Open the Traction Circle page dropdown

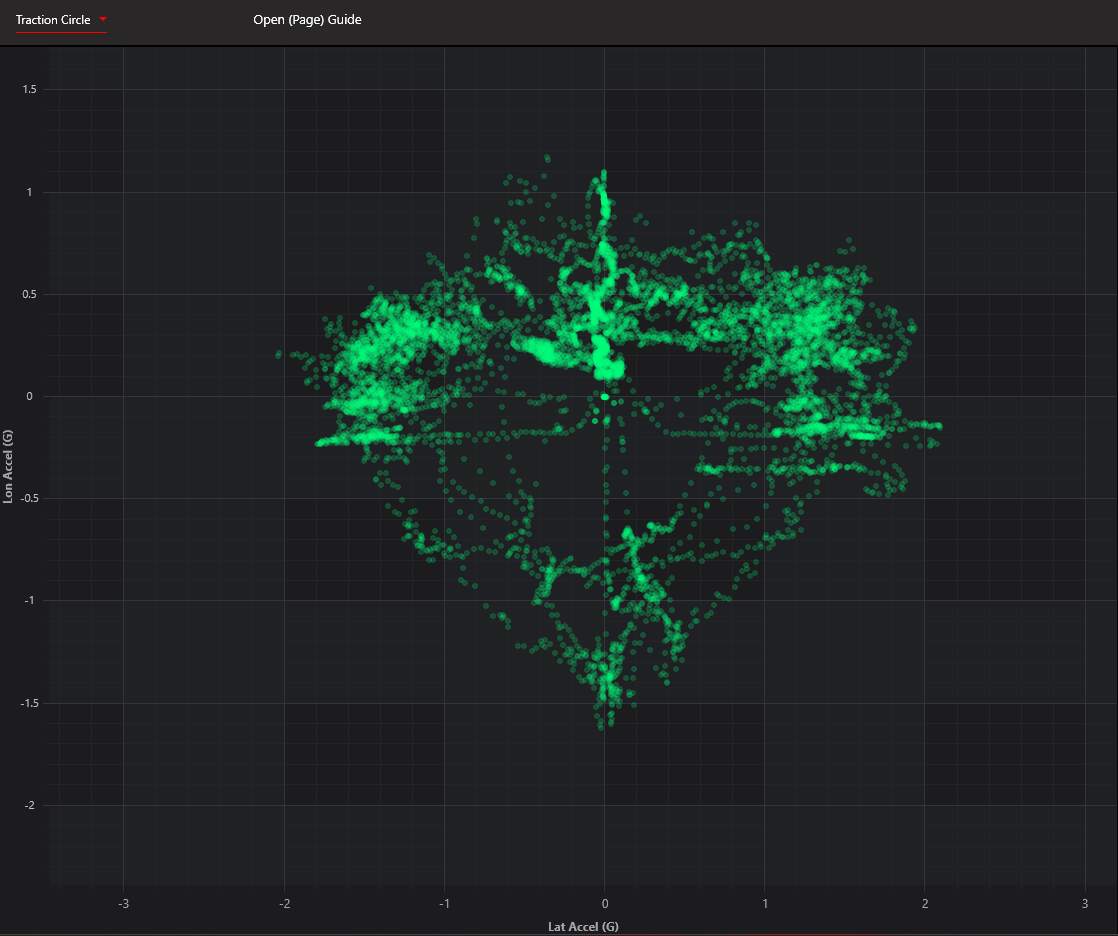53,20
